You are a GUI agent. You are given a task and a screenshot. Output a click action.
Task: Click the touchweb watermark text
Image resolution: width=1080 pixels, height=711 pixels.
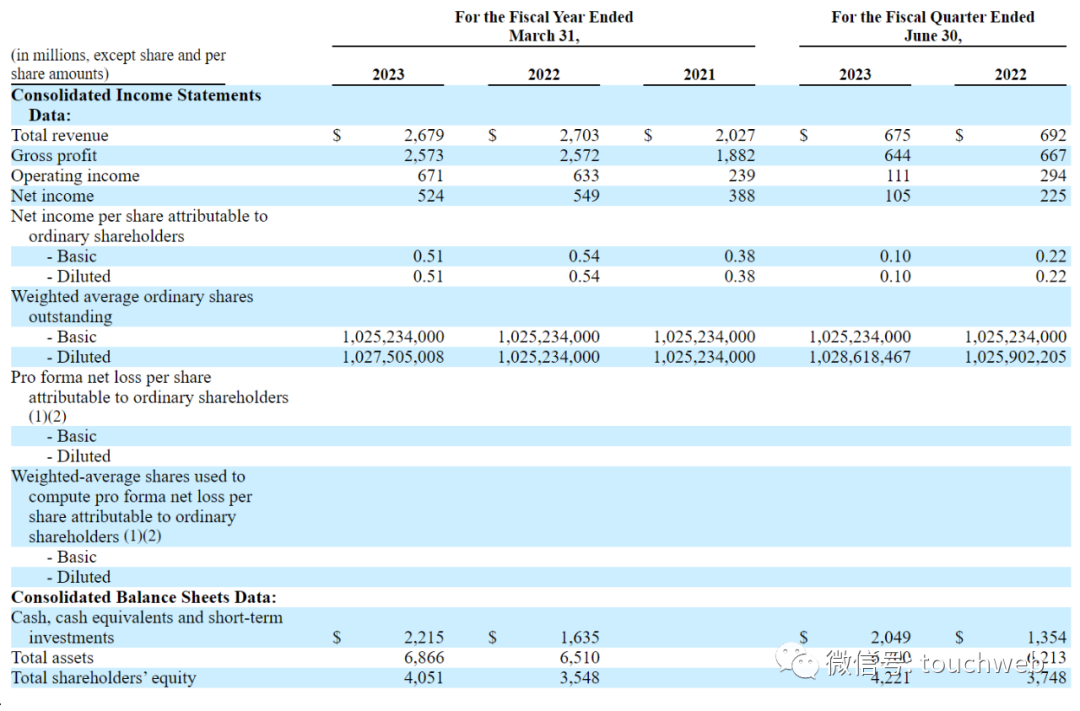click(x=985, y=663)
